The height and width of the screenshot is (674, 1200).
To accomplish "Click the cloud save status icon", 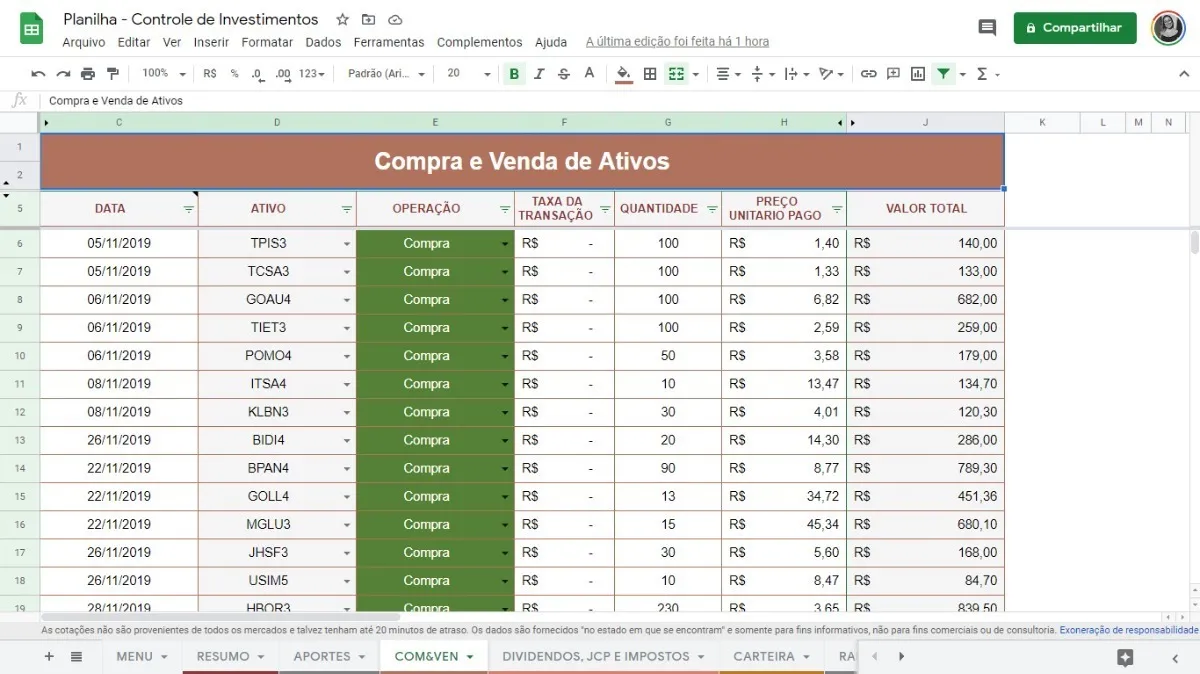I will click(395, 20).
